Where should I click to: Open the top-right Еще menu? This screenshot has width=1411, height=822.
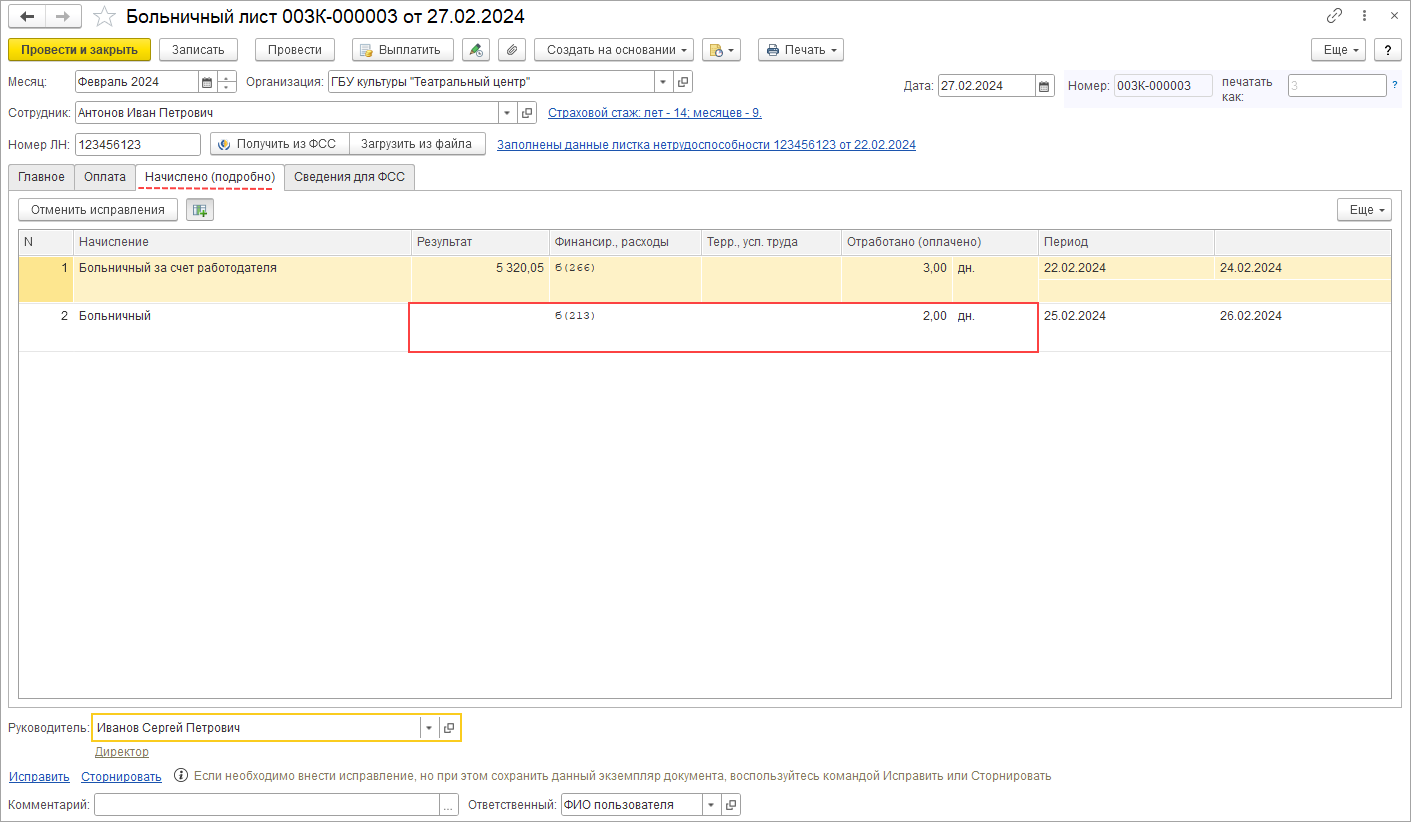(1339, 50)
